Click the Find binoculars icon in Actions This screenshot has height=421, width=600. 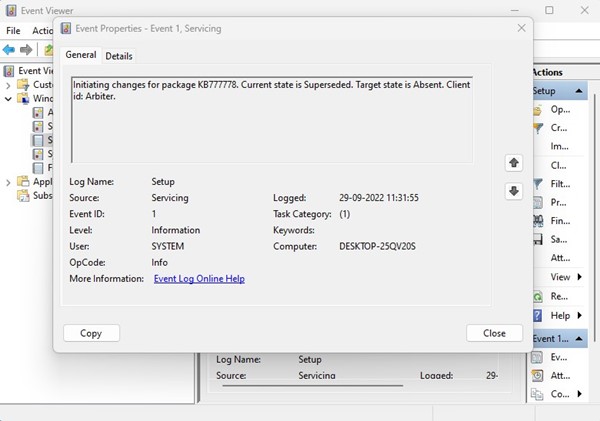coord(538,221)
